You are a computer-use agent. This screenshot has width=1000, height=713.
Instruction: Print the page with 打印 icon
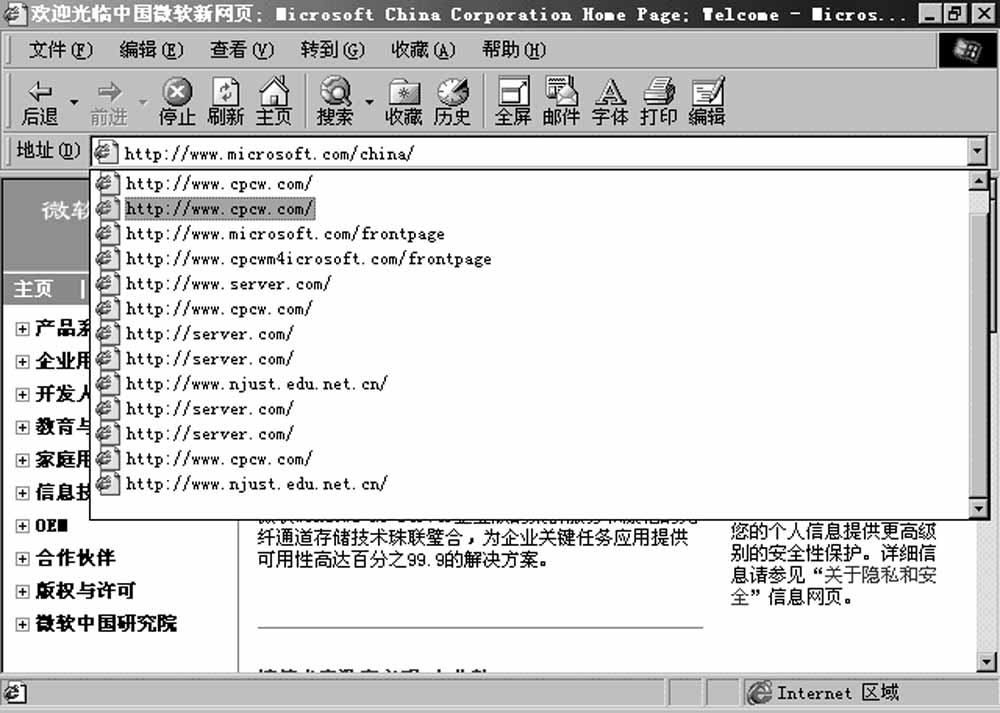[x=658, y=101]
